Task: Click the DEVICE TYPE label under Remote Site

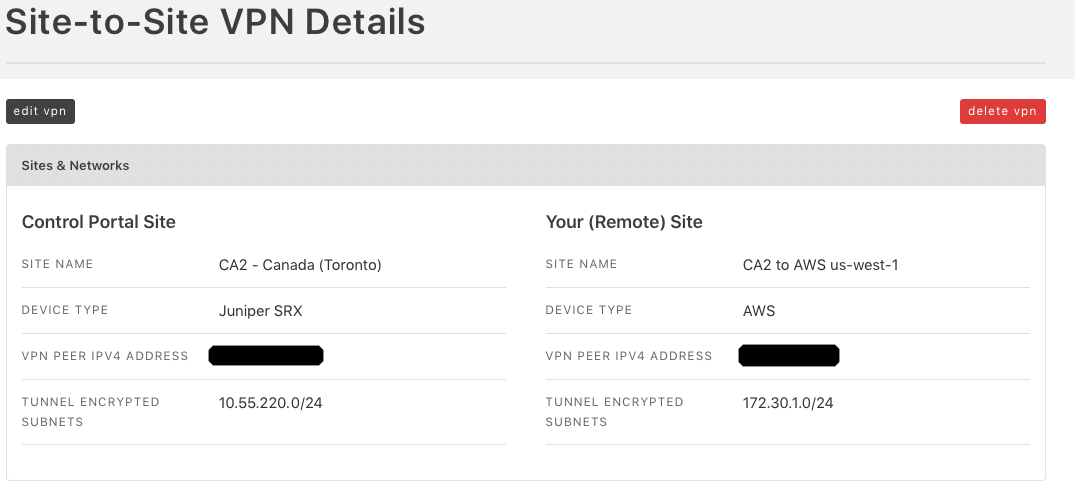Action: (x=589, y=310)
